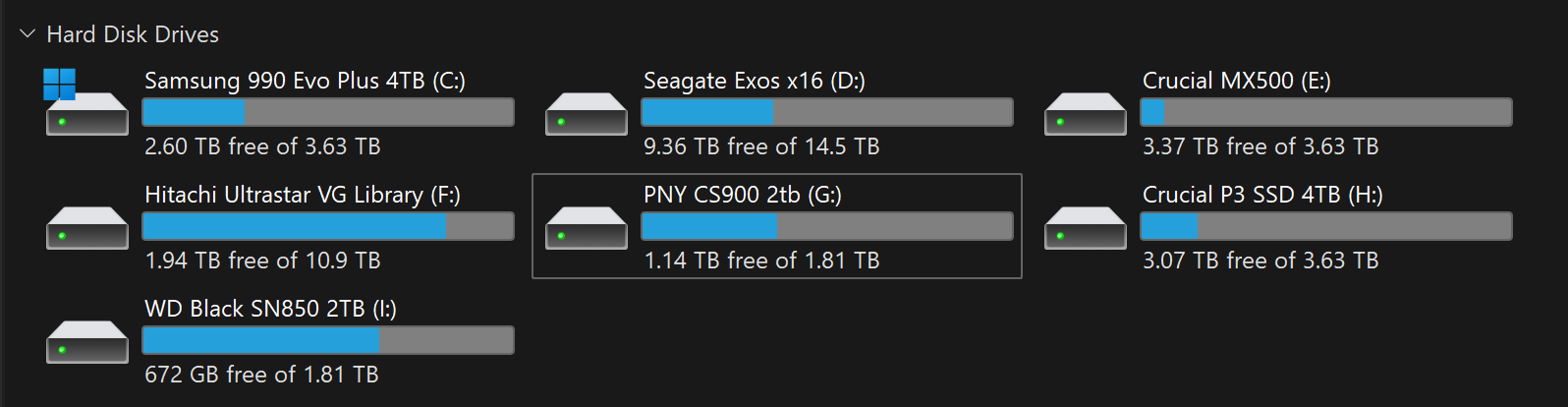
Task: Click the PNY CS900 2tb (G:) label
Action: tap(743, 195)
